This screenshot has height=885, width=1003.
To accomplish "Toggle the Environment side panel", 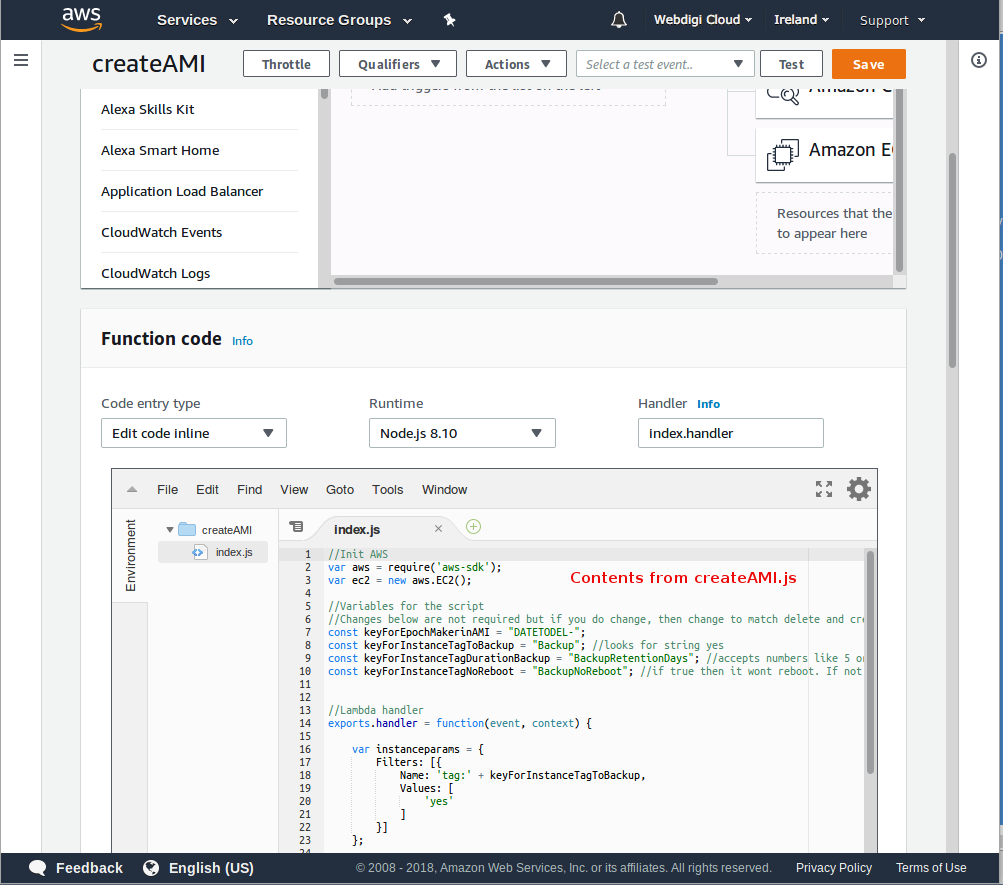I will tap(130, 555).
